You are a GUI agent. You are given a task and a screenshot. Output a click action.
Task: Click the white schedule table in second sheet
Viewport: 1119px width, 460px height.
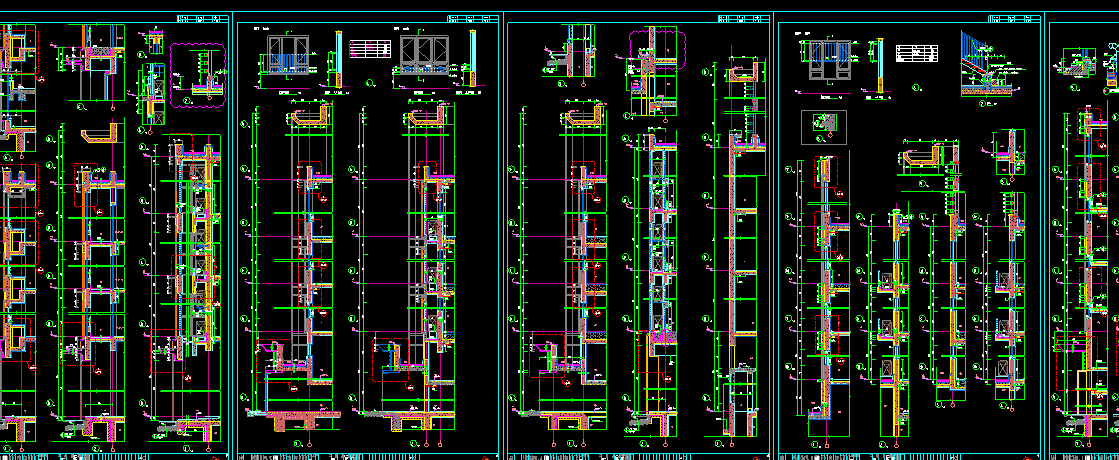click(370, 48)
